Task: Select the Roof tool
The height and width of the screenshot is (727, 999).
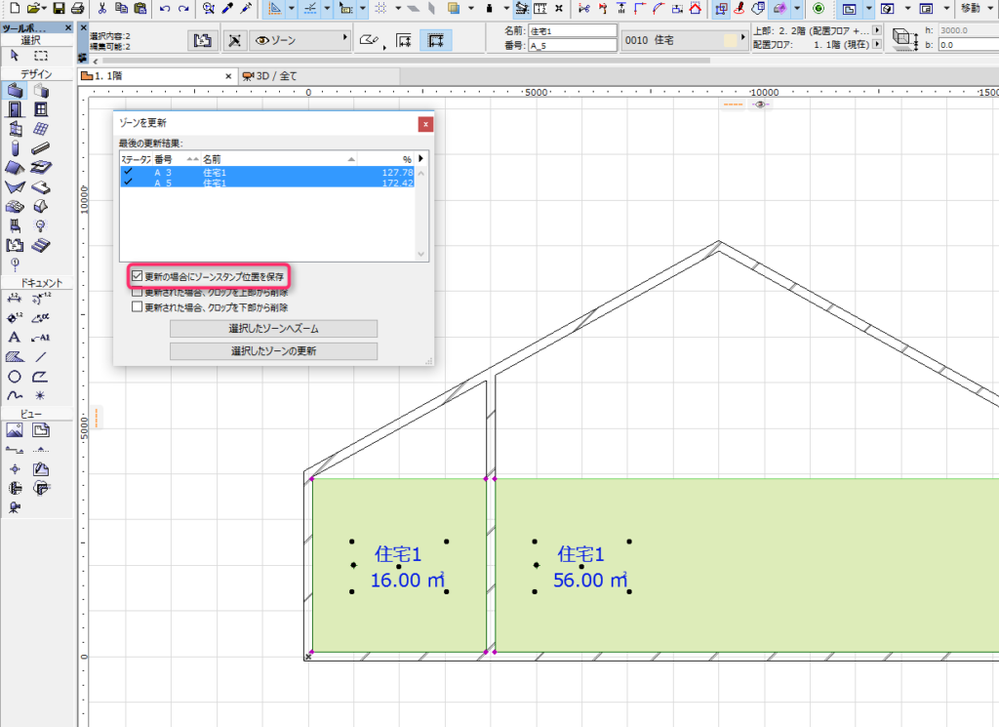Action: coord(15,168)
